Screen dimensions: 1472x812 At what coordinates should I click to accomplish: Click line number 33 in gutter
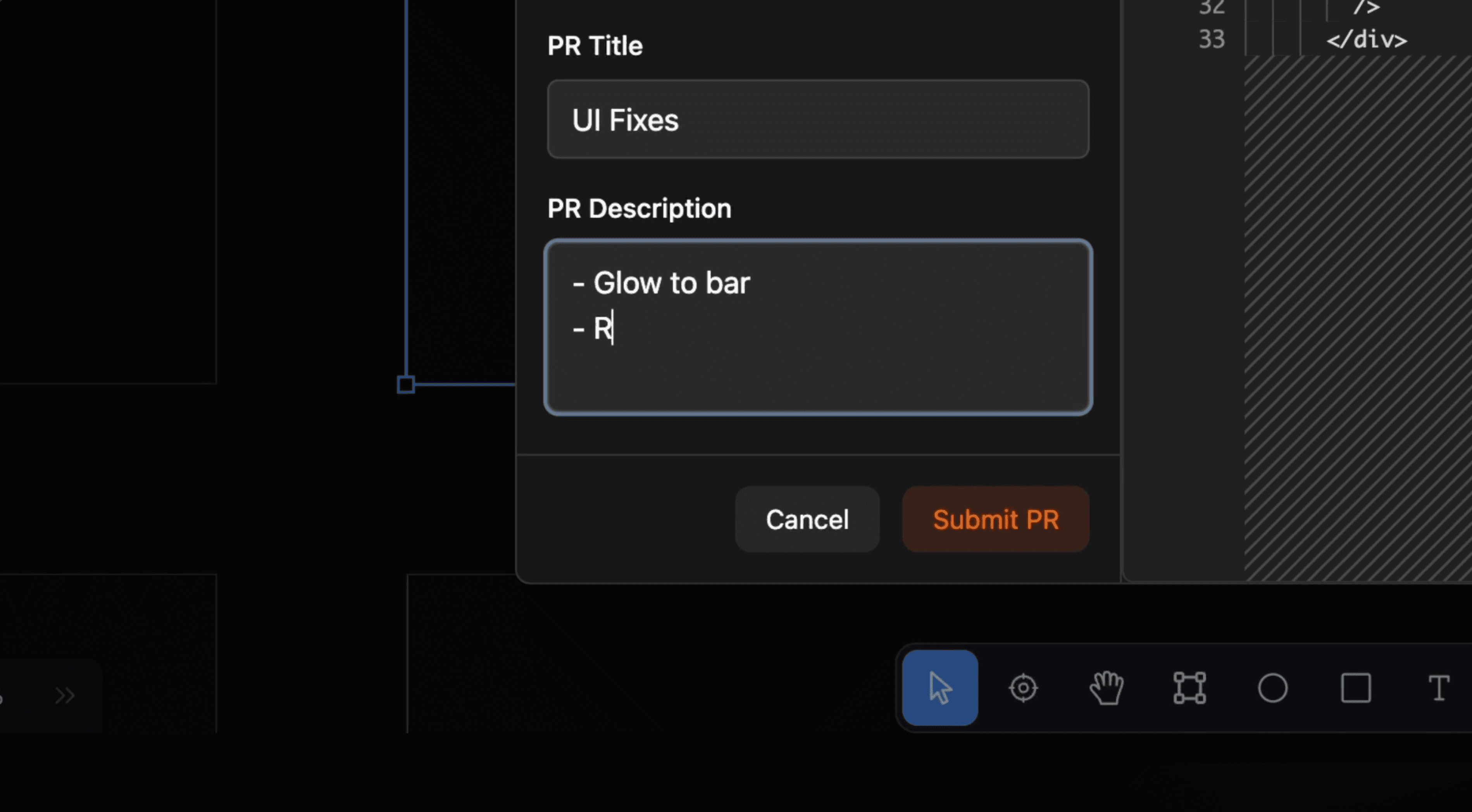pyautogui.click(x=1212, y=40)
